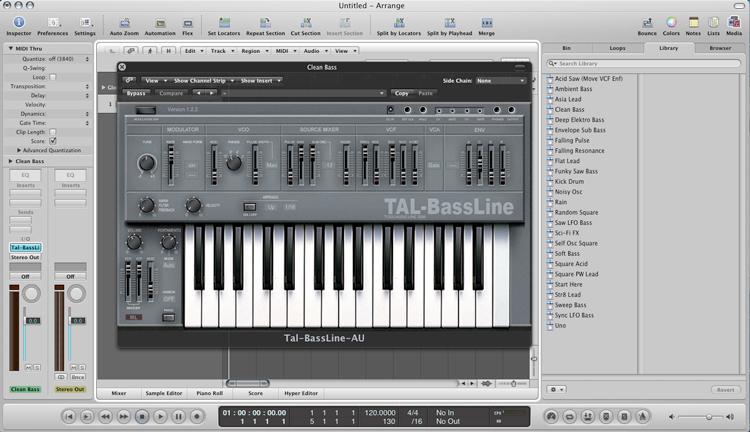Switch to the Browser tab
This screenshot has height=432, width=750.
[720, 48]
